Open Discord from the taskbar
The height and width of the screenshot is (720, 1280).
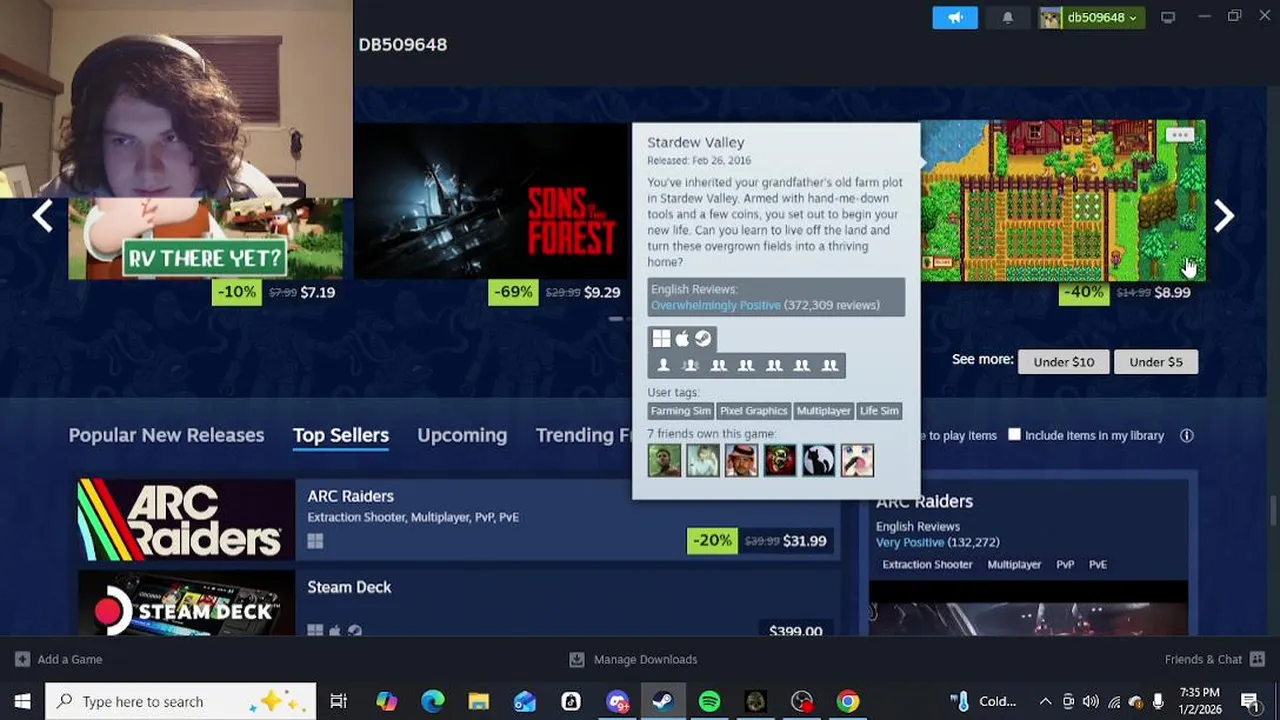pyautogui.click(x=617, y=701)
